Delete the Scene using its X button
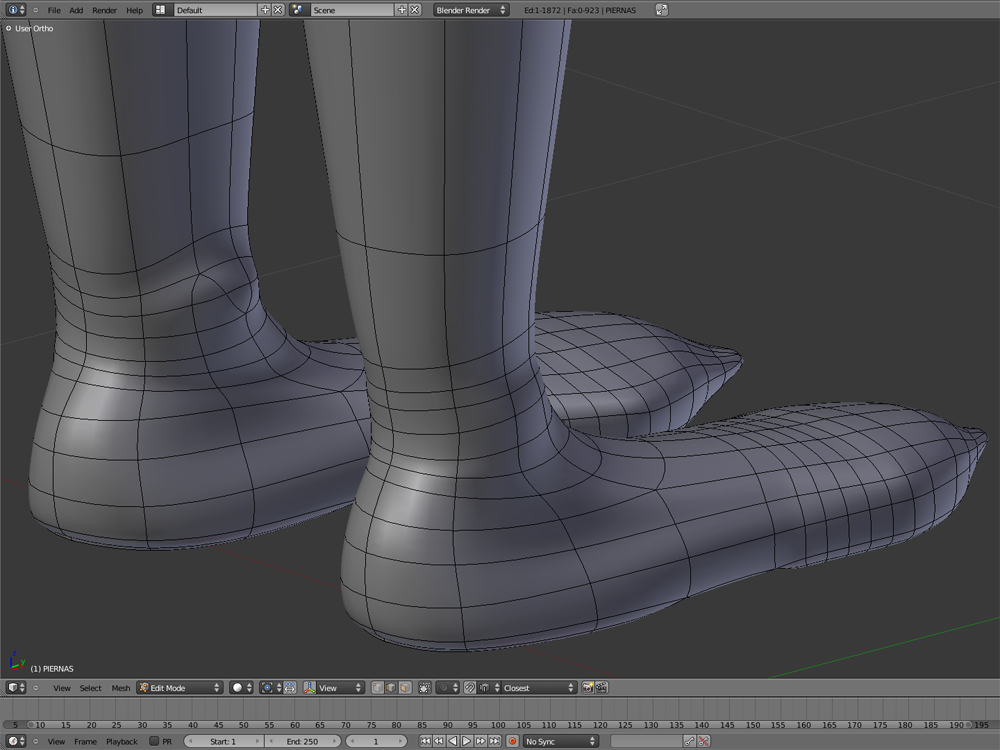Screen dimensions: 1000x750 tap(414, 10)
